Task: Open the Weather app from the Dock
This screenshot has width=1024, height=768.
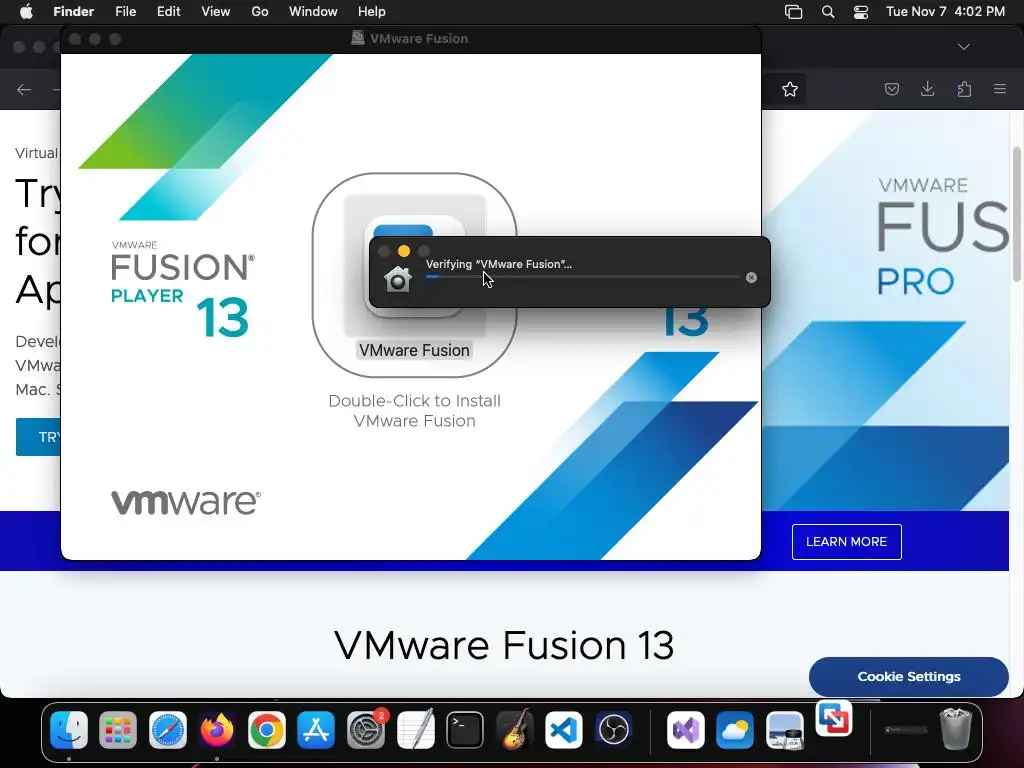Action: (x=735, y=729)
